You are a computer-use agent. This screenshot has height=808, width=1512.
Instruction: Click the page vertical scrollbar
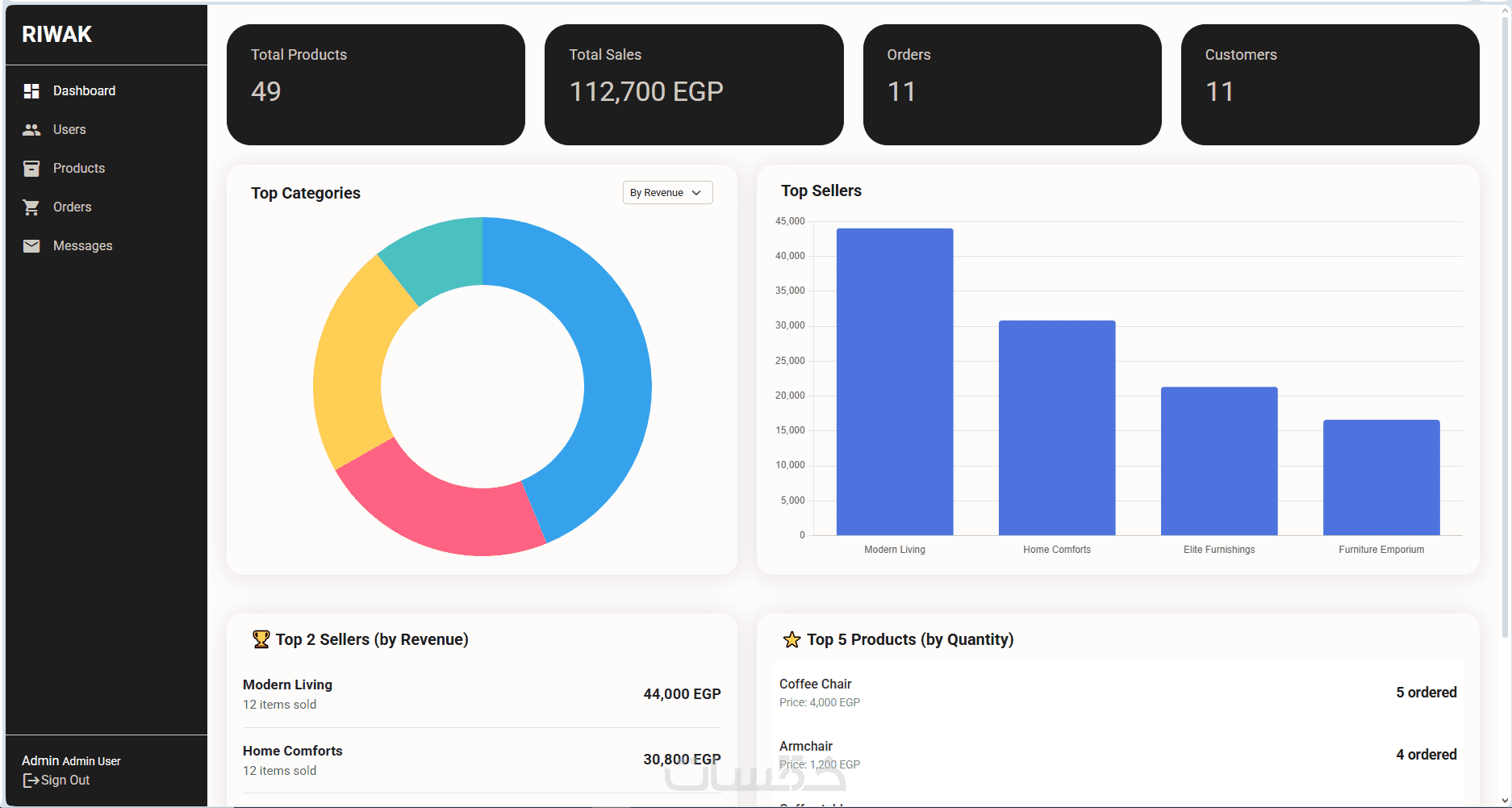[x=1506, y=323]
